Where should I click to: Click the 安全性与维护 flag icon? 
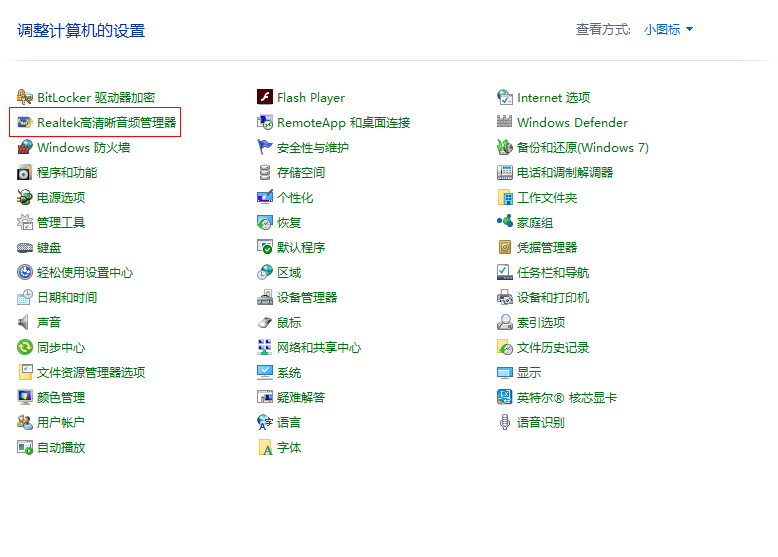(265, 147)
